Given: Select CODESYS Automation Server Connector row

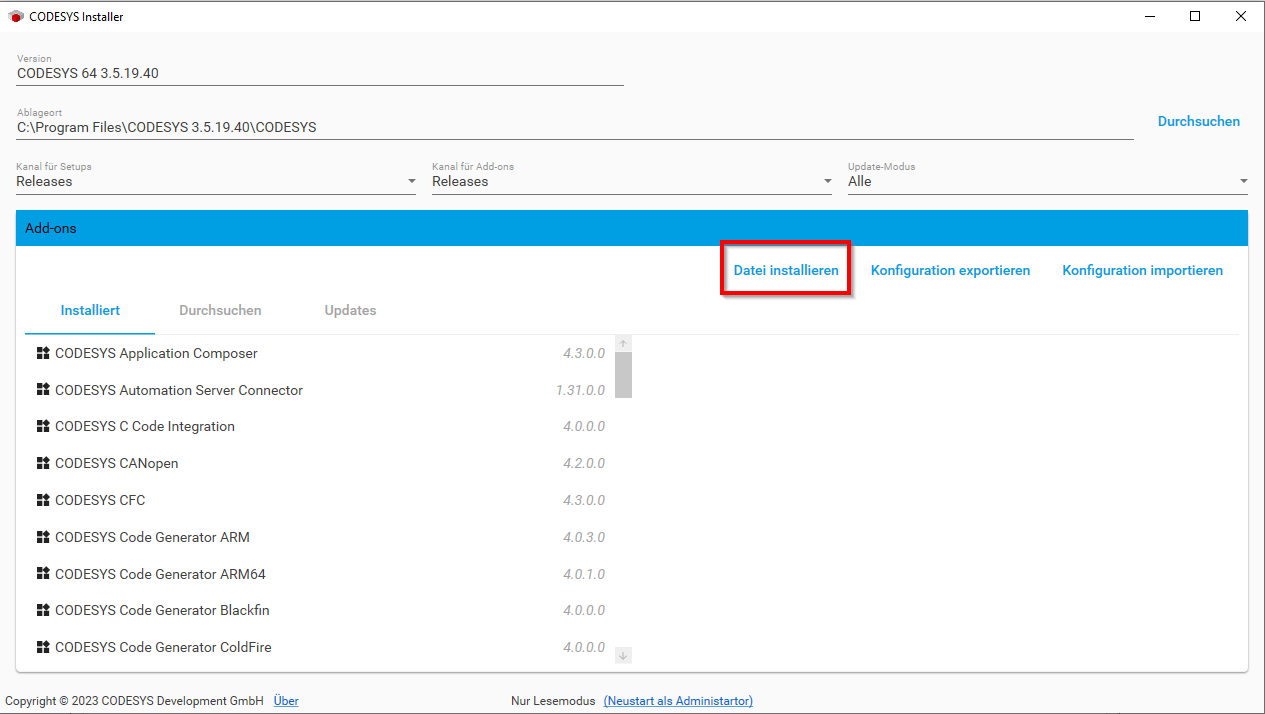Looking at the screenshot, I should click(x=320, y=390).
